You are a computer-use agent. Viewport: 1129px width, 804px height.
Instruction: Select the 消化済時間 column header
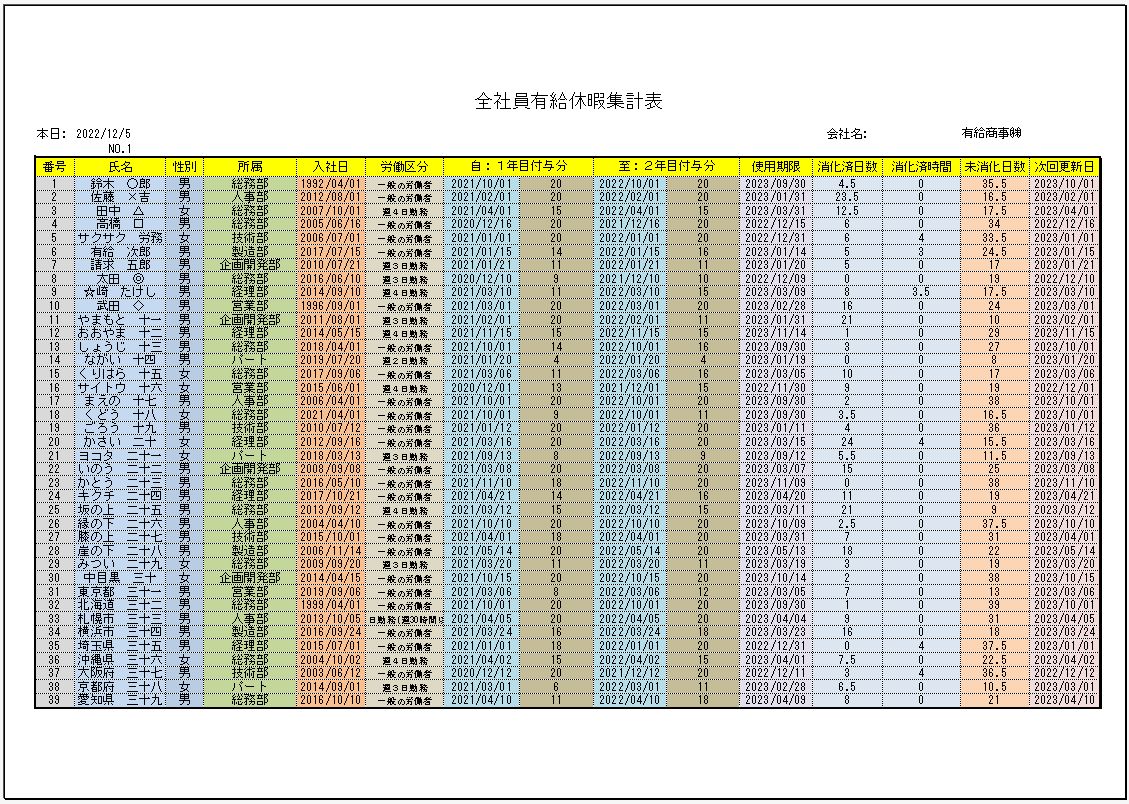[x=922, y=166]
